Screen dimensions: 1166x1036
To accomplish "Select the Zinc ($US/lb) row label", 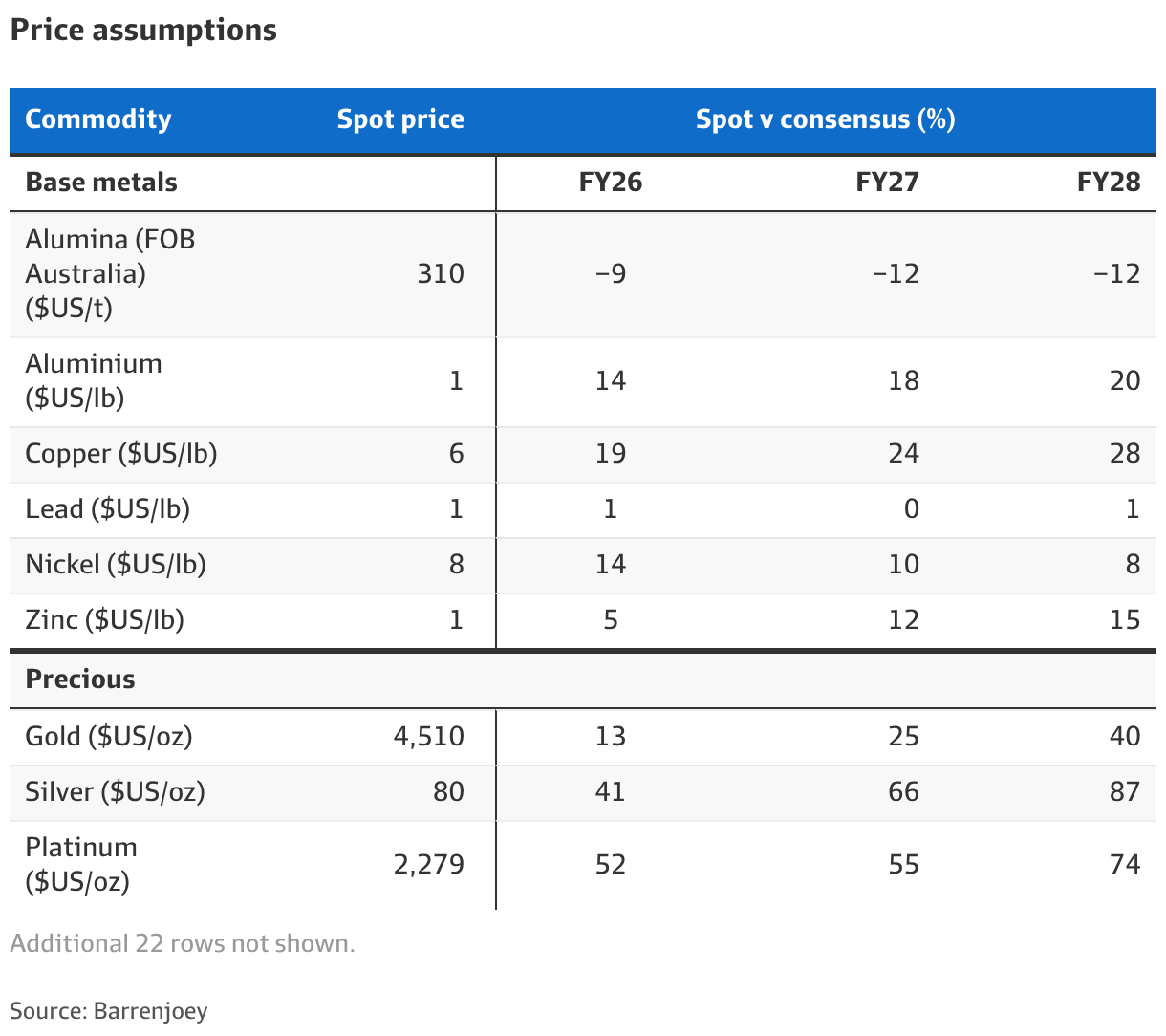I will click(105, 619).
